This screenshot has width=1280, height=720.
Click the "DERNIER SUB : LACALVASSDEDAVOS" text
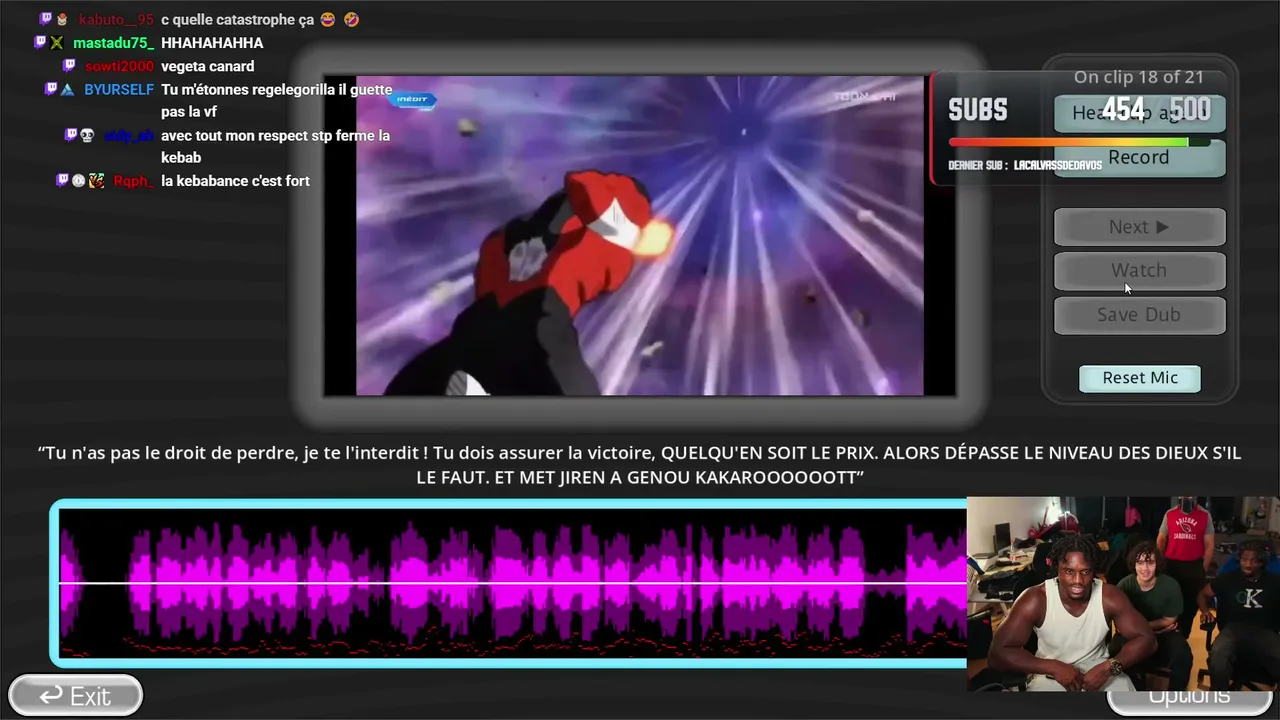click(x=1025, y=165)
